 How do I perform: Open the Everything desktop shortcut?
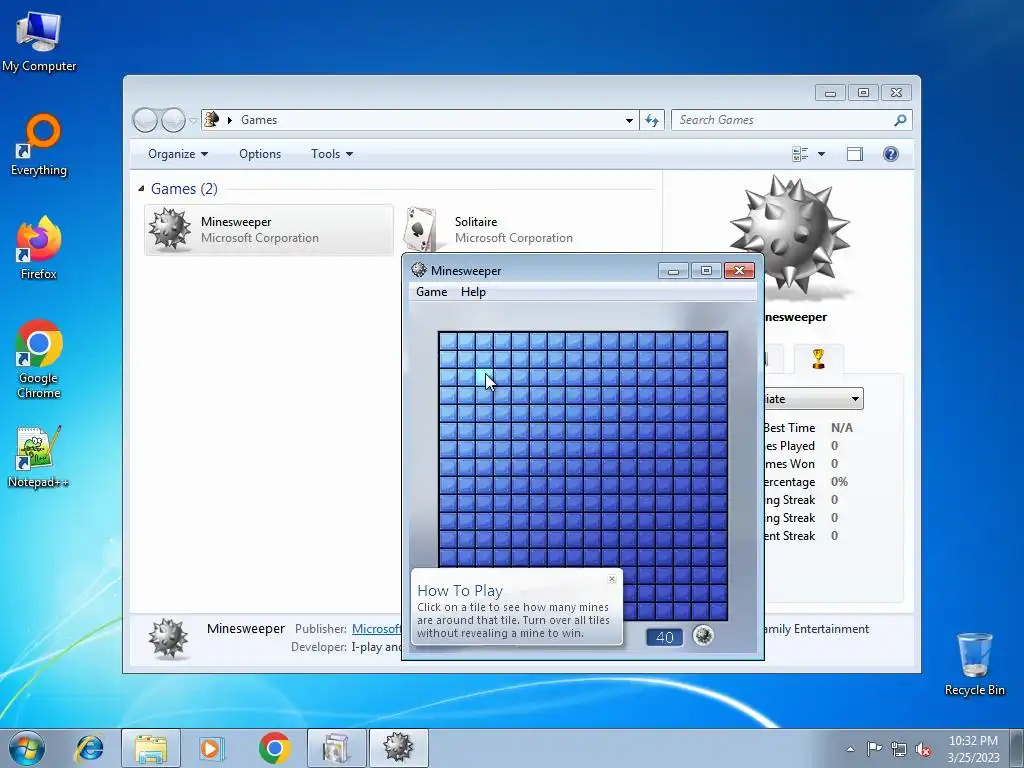[x=39, y=145]
